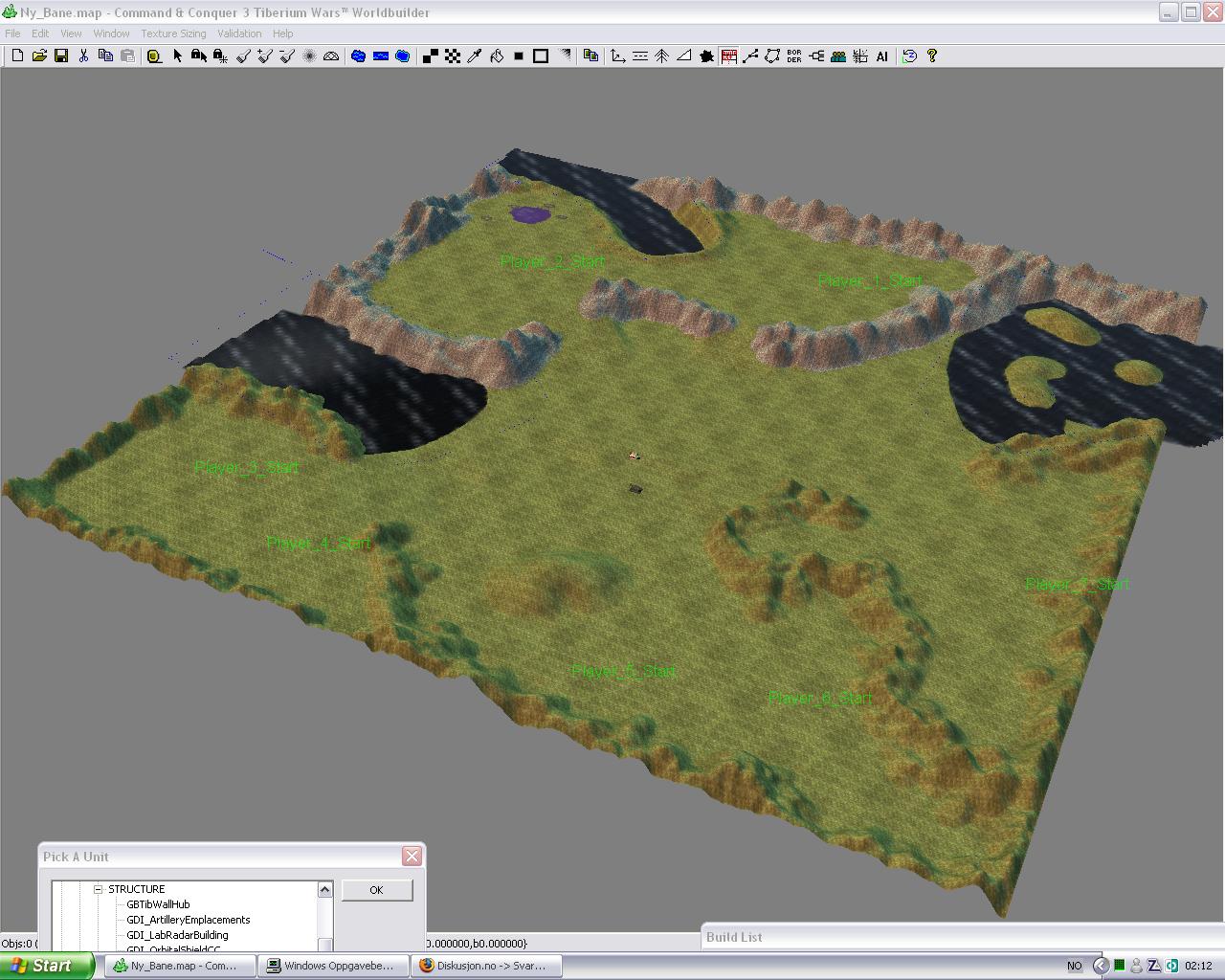
Task: Open the File menu
Action: click(13, 33)
